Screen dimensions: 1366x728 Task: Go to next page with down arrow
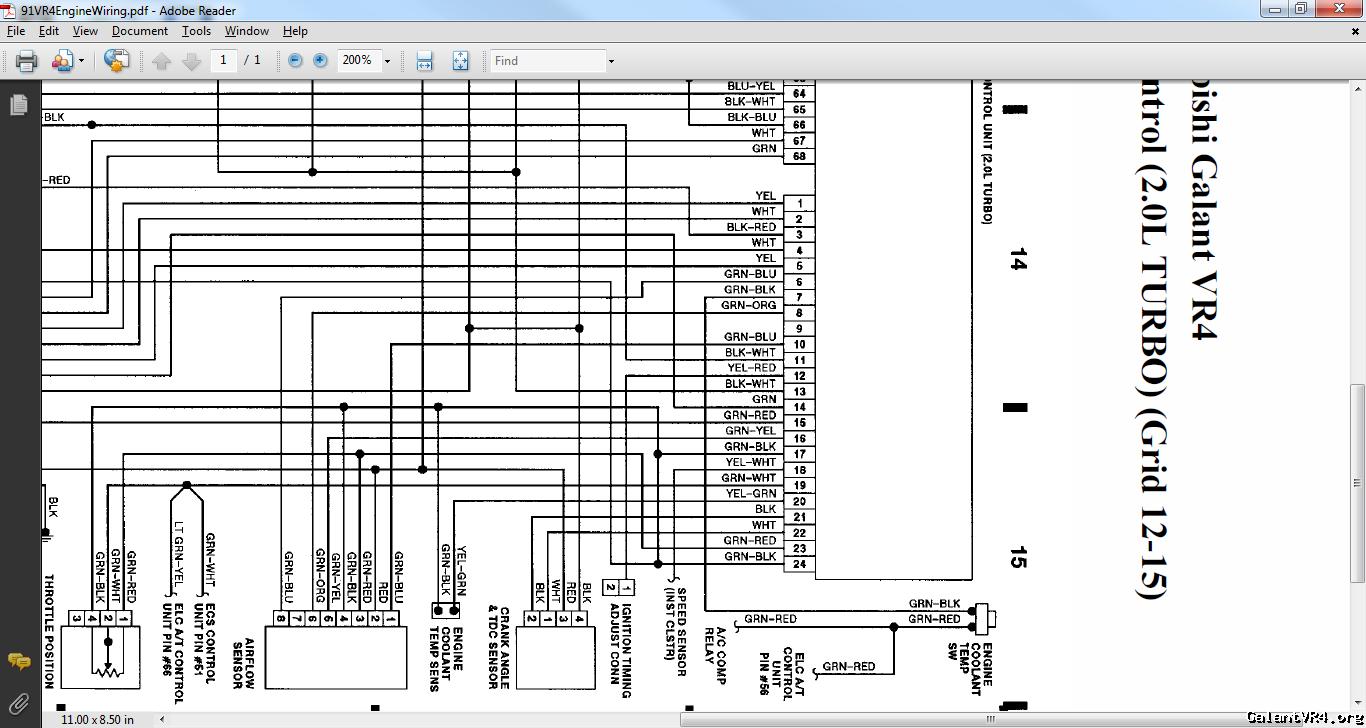click(x=191, y=61)
